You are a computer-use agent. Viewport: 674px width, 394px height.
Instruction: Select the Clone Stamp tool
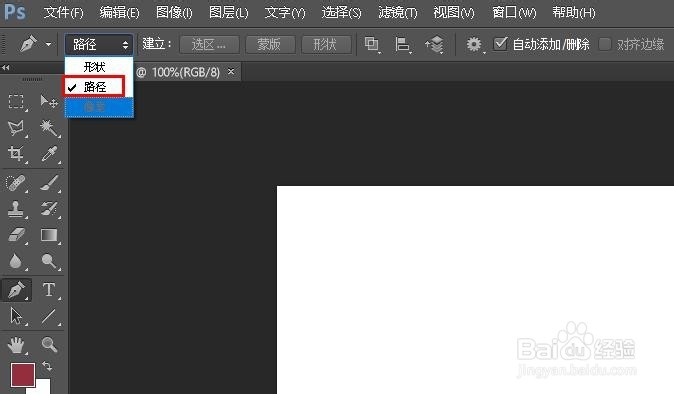(x=16, y=209)
